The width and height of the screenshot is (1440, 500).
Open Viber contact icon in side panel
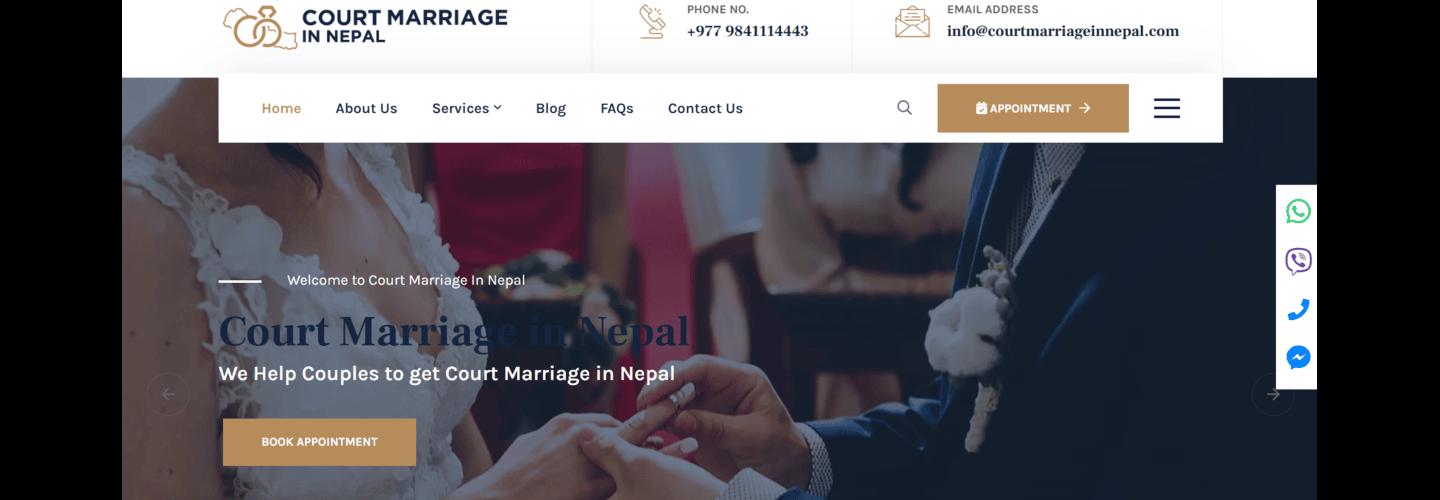(x=1298, y=261)
